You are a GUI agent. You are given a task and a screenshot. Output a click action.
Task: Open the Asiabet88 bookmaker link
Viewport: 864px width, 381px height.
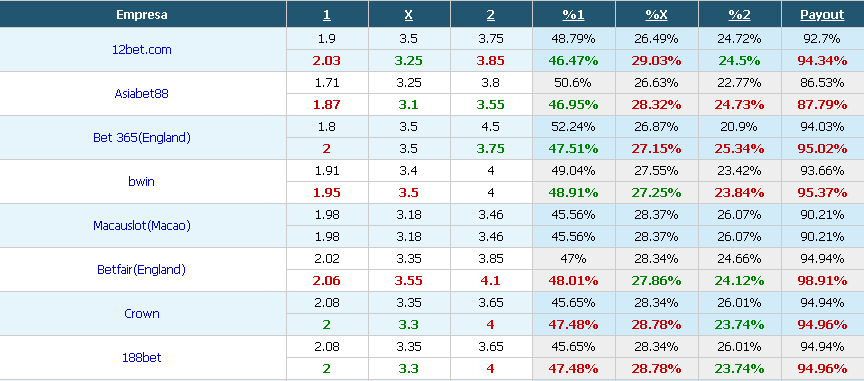pos(142,94)
